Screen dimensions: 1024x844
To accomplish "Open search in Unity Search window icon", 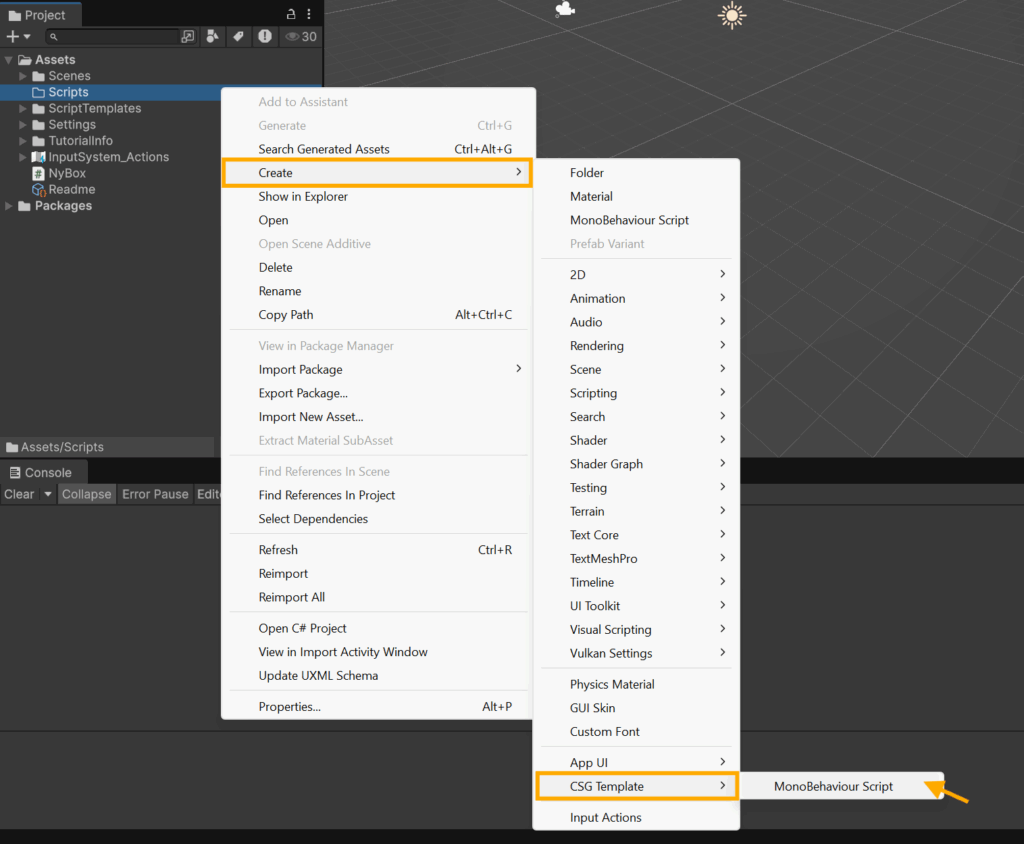I will [187, 37].
